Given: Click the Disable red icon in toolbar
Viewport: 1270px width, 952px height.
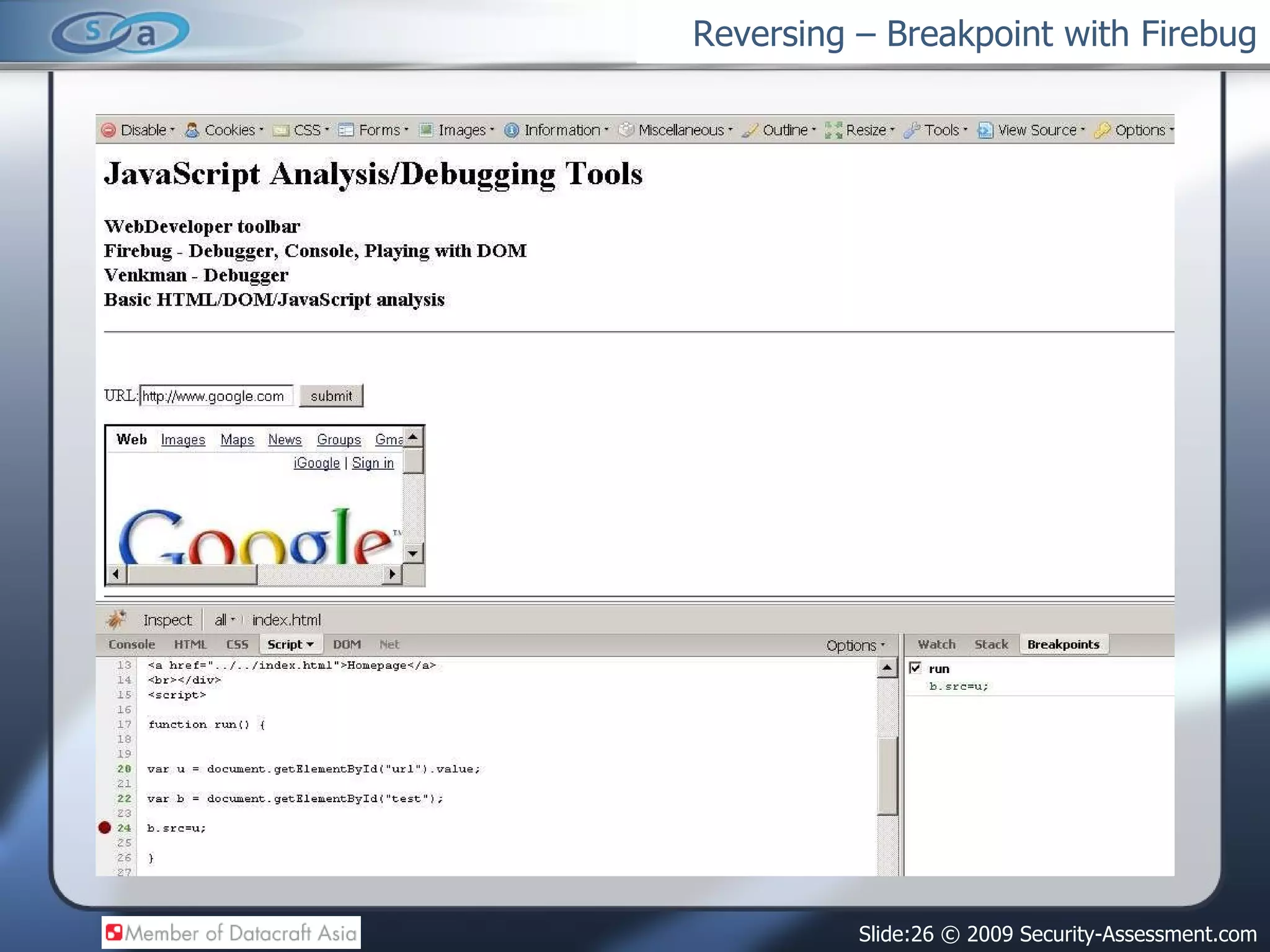Looking at the screenshot, I should click(x=109, y=130).
